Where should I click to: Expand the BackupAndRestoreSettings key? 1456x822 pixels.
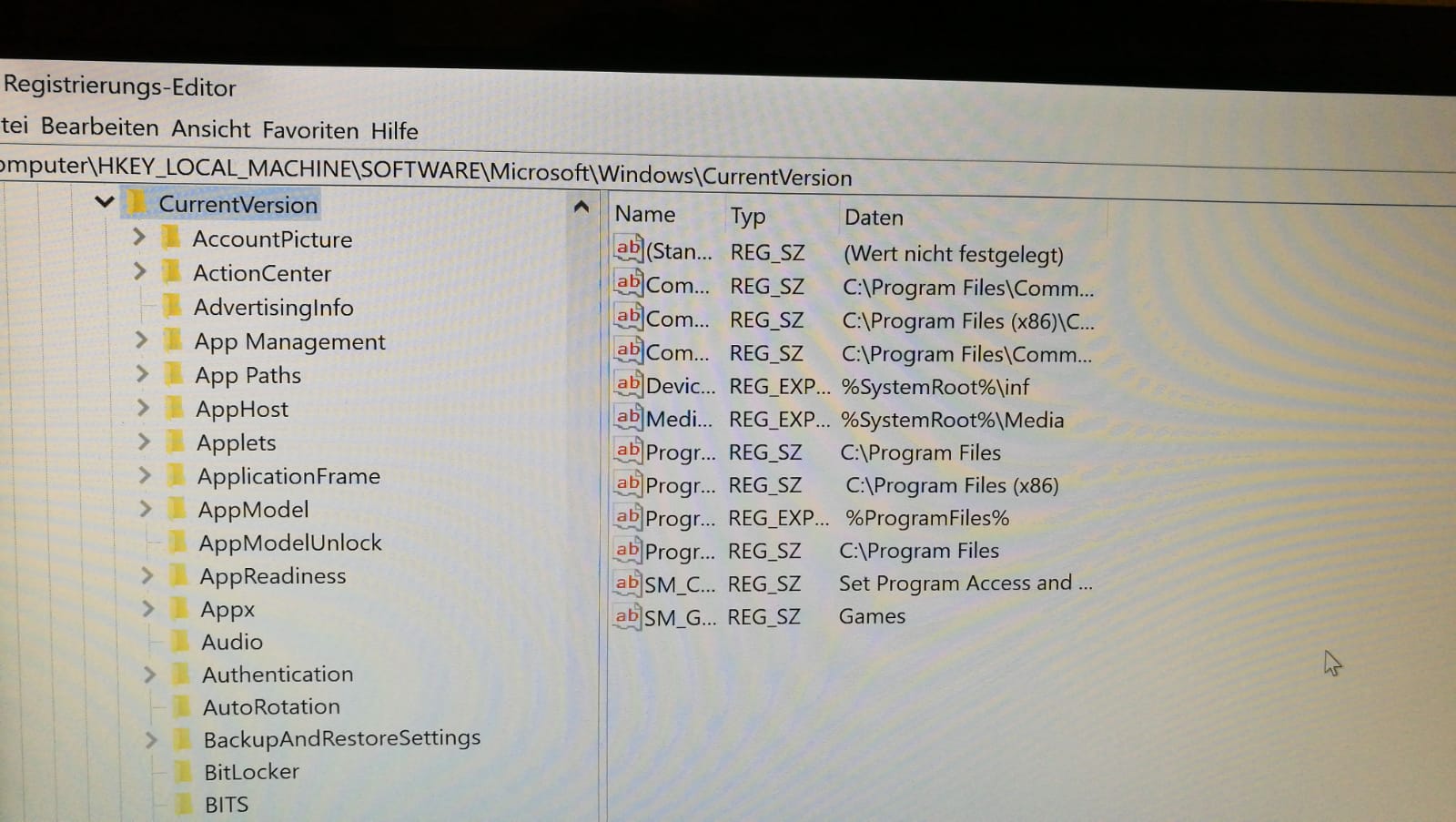click(x=152, y=739)
